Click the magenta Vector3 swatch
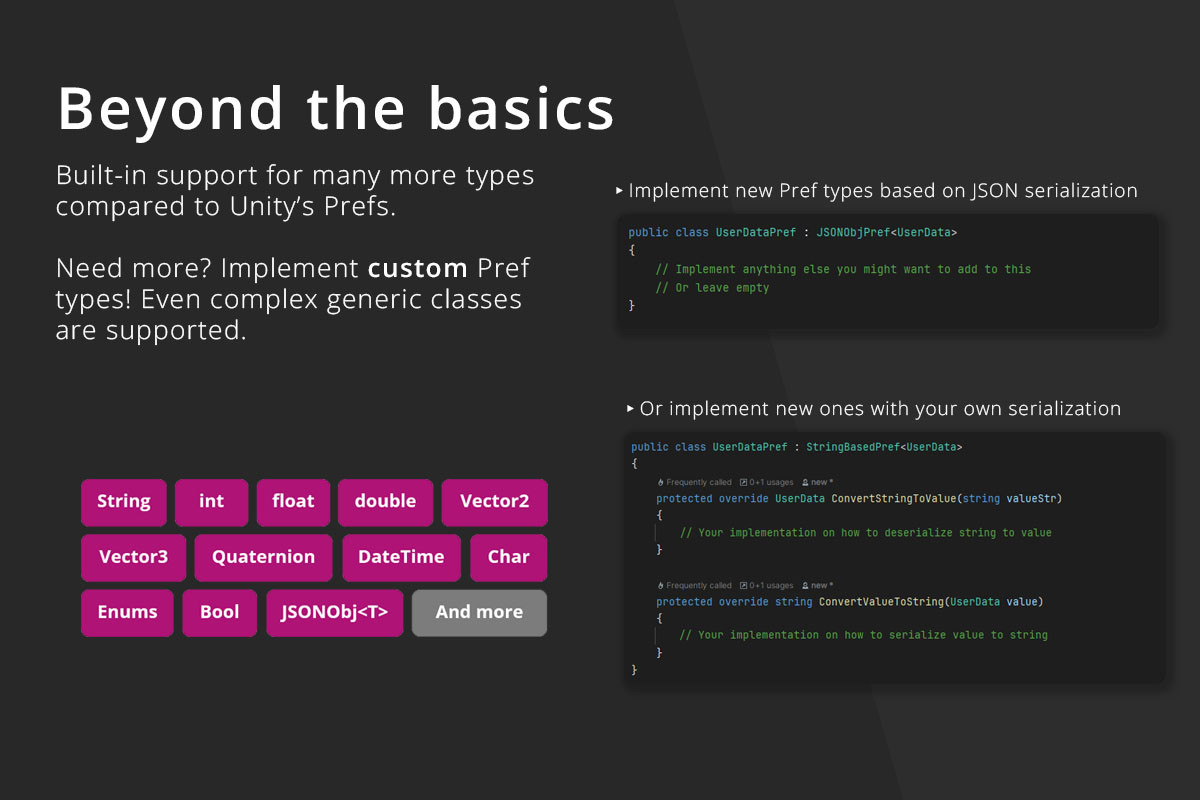The width and height of the screenshot is (1200, 800). point(133,557)
